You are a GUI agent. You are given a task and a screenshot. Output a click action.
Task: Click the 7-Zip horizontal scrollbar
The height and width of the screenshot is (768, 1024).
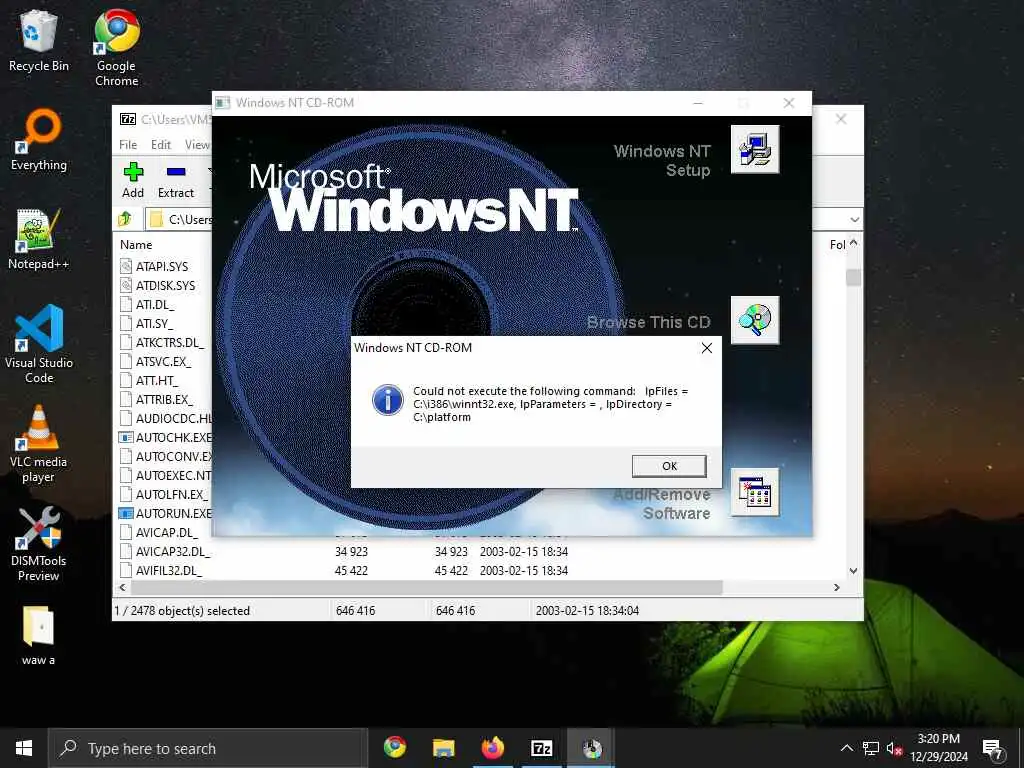click(426, 587)
